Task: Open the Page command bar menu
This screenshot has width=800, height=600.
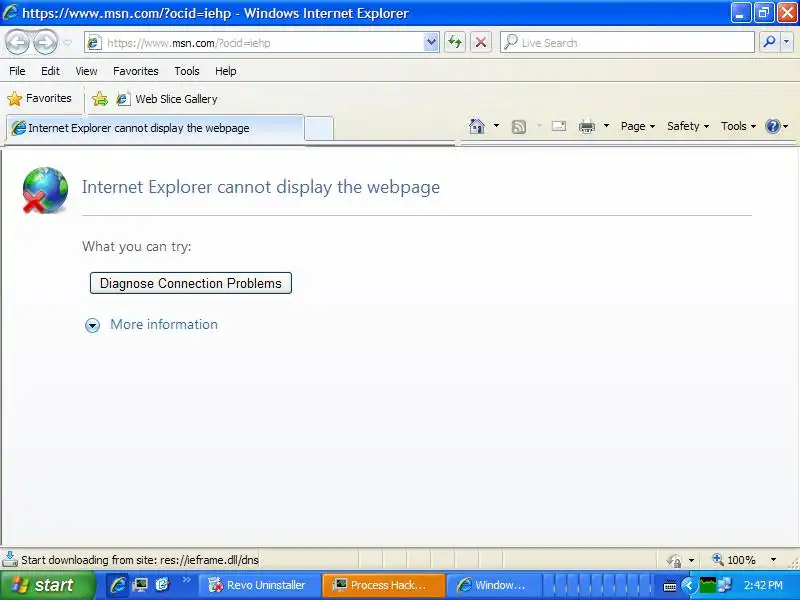Action: [x=638, y=126]
